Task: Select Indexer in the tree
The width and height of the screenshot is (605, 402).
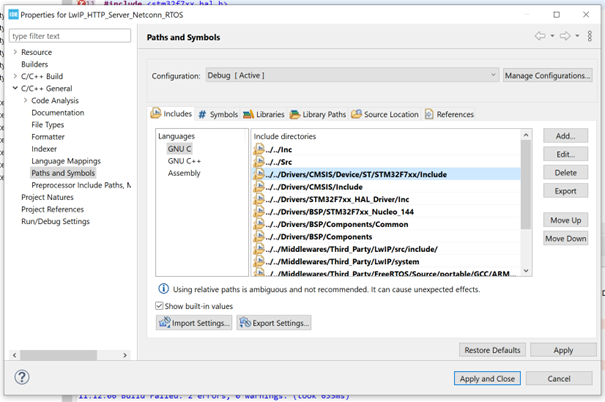Action: 44,149
